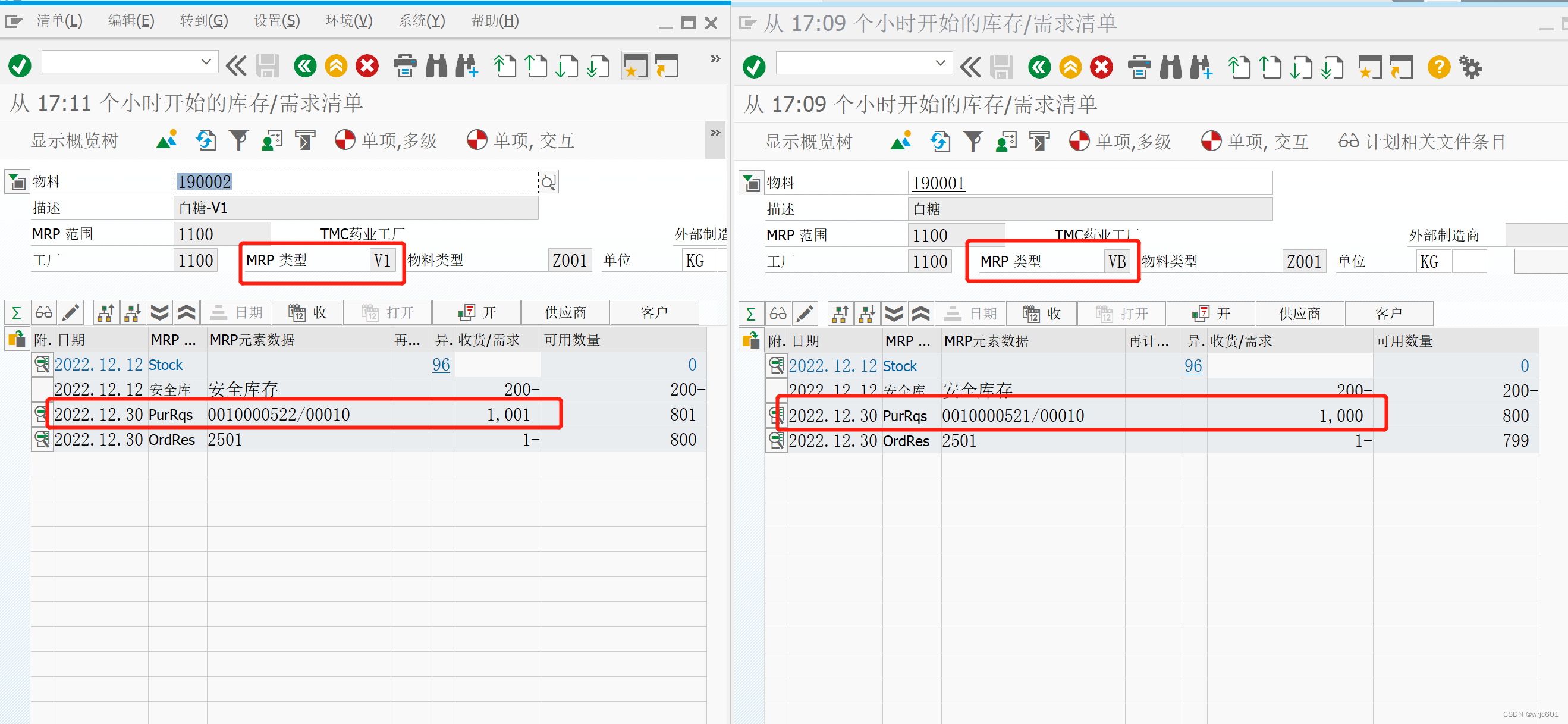Click the Find binoculars icon in left window

coord(436,65)
